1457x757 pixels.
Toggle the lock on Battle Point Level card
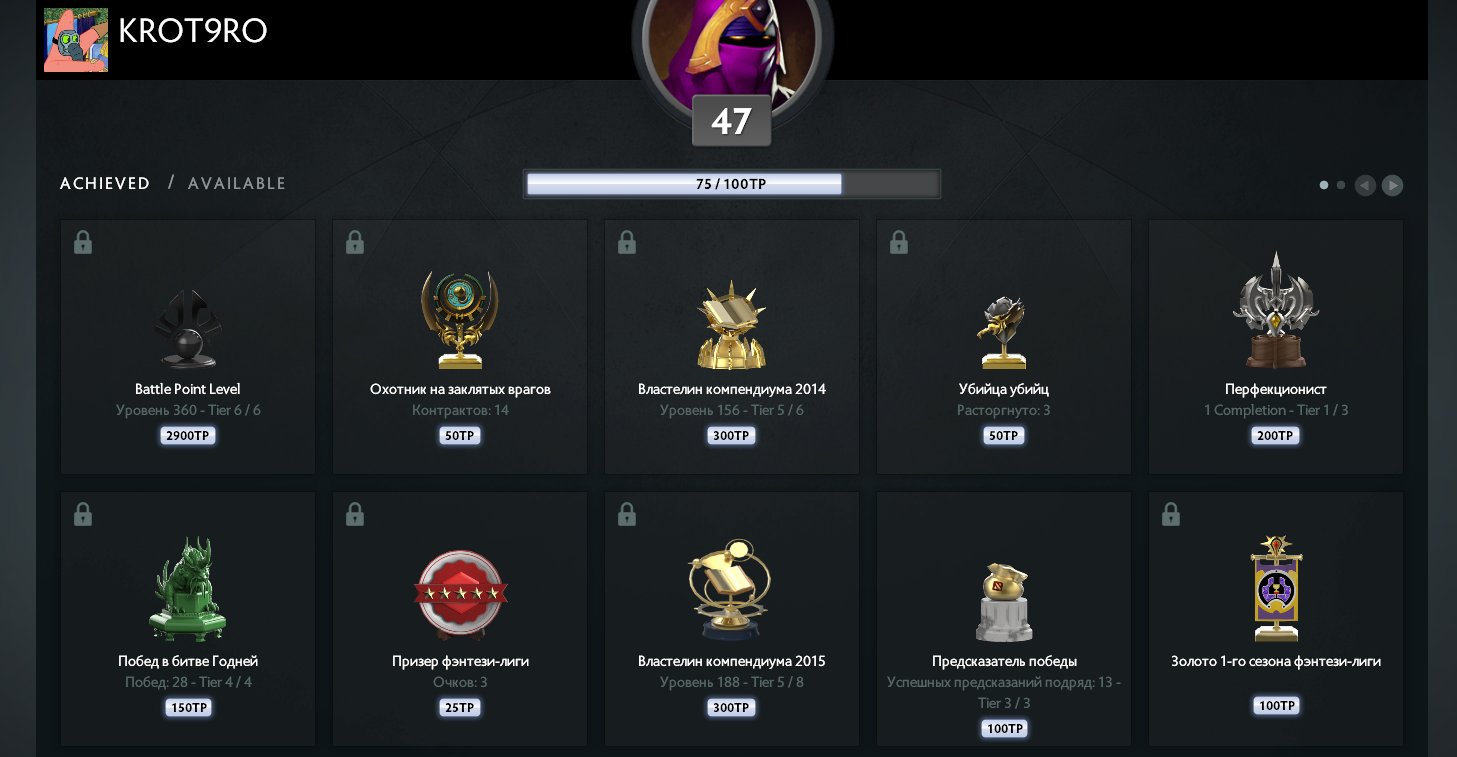click(83, 242)
